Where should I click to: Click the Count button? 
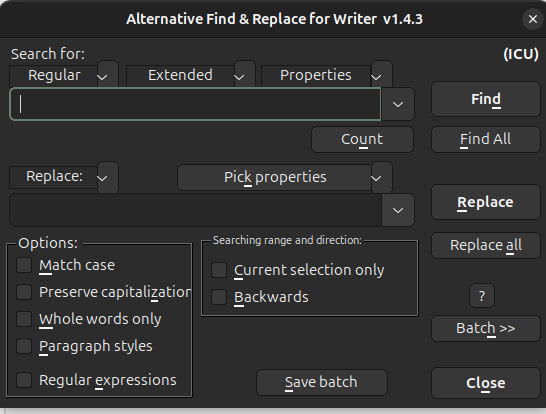pyautogui.click(x=362, y=139)
